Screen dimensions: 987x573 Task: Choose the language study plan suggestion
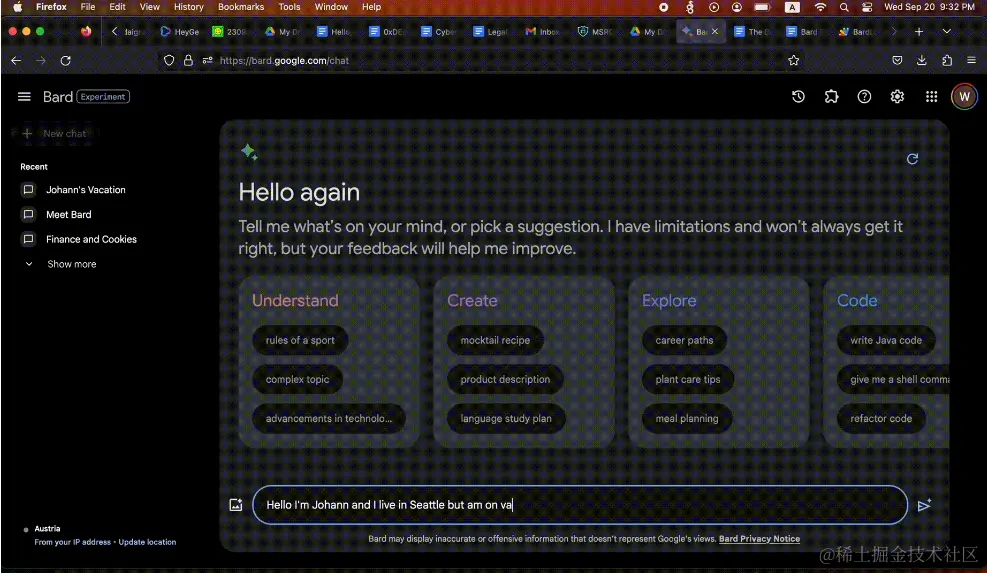tap(505, 418)
